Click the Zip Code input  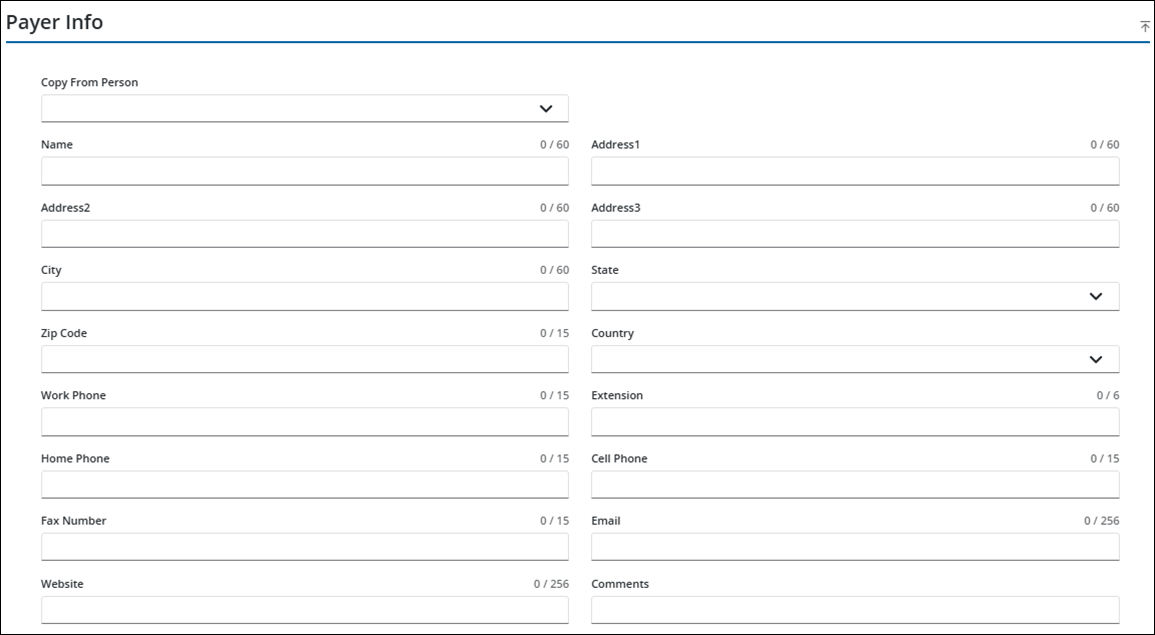point(304,359)
